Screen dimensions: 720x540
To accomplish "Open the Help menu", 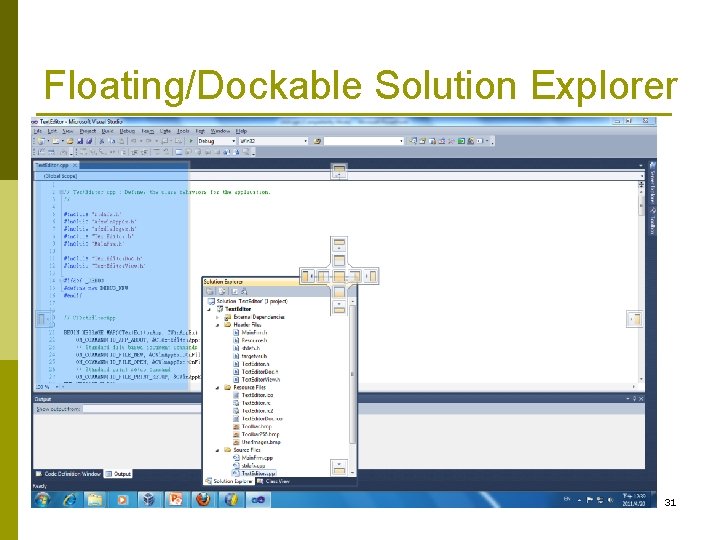I will pyautogui.click(x=241, y=131).
